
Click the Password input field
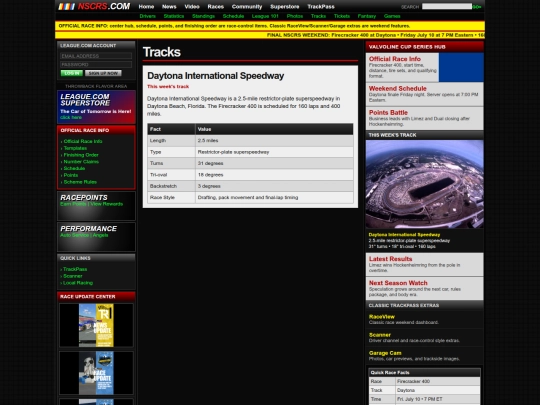pos(96,64)
